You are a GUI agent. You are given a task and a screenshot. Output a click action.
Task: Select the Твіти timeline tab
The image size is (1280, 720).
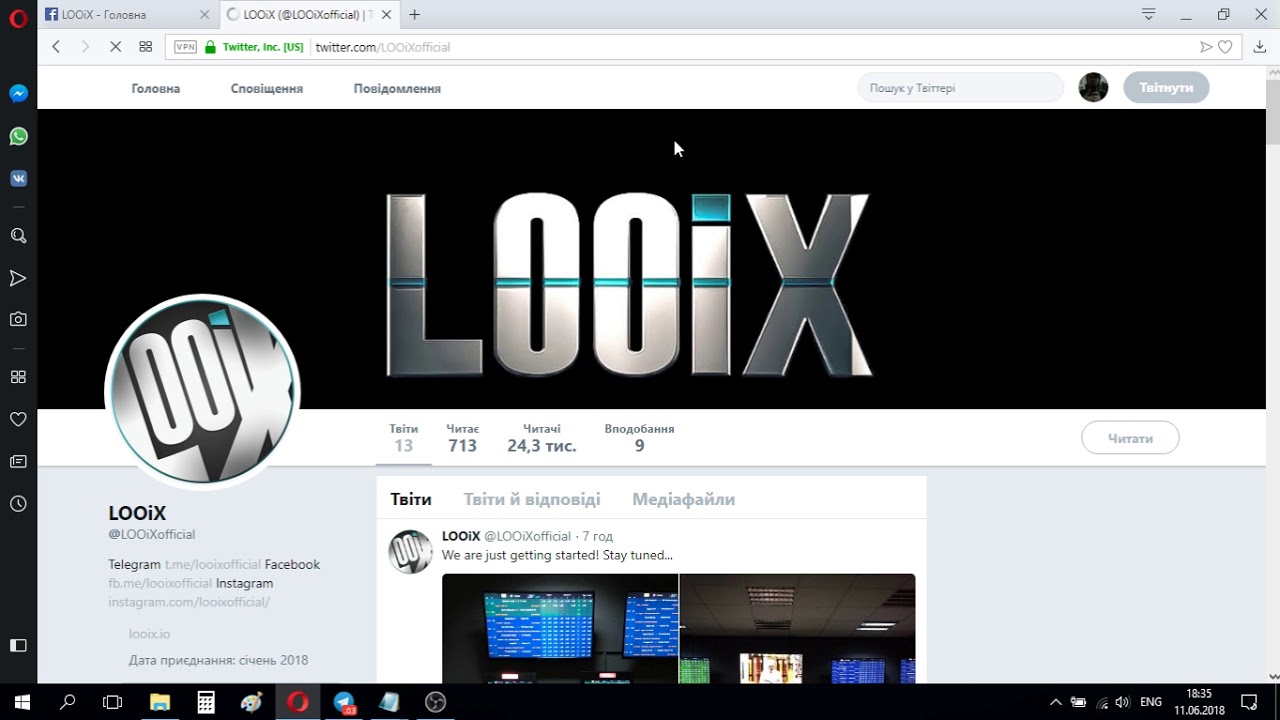point(411,499)
